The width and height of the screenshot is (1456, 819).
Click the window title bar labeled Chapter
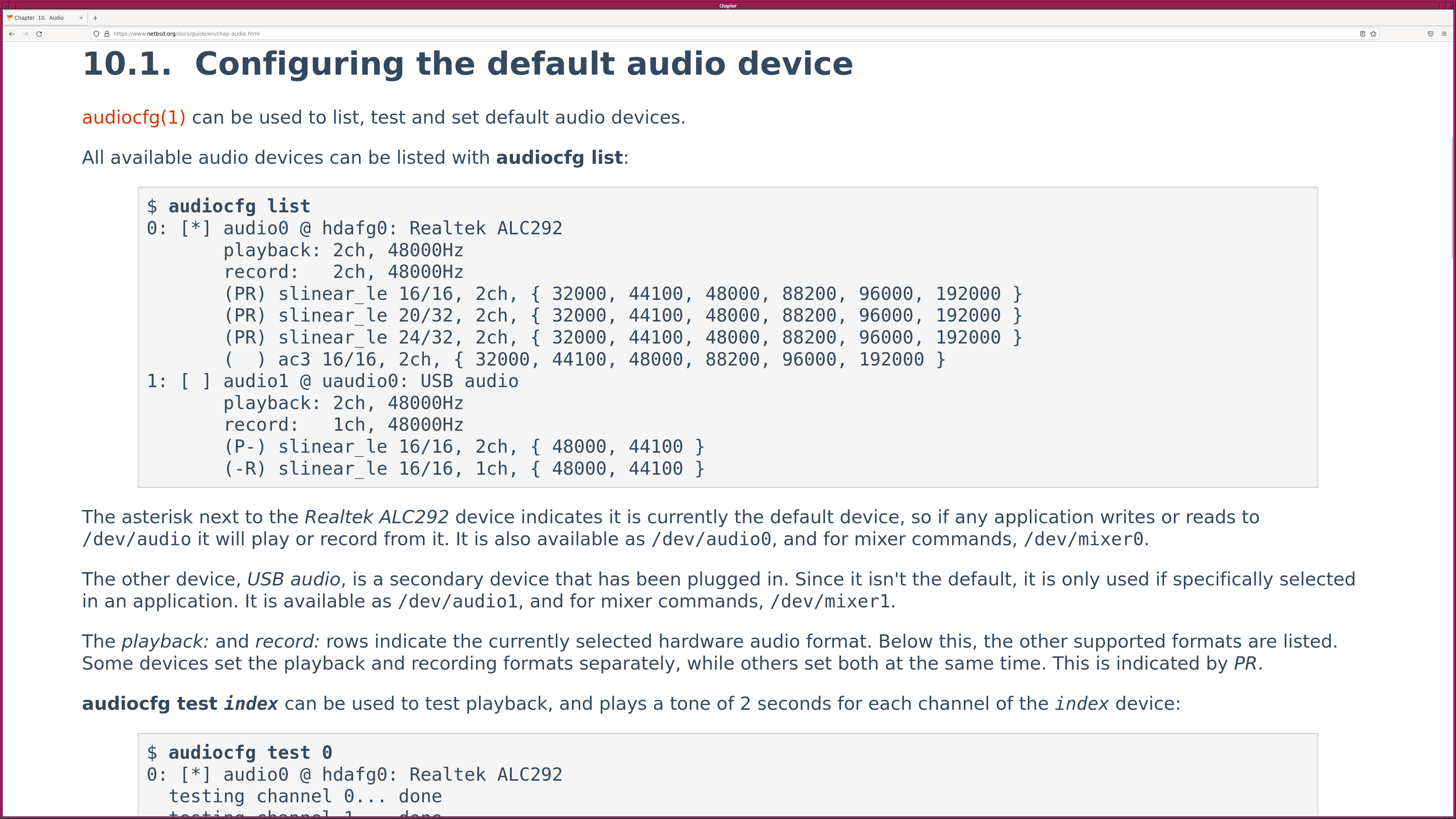(728, 6)
